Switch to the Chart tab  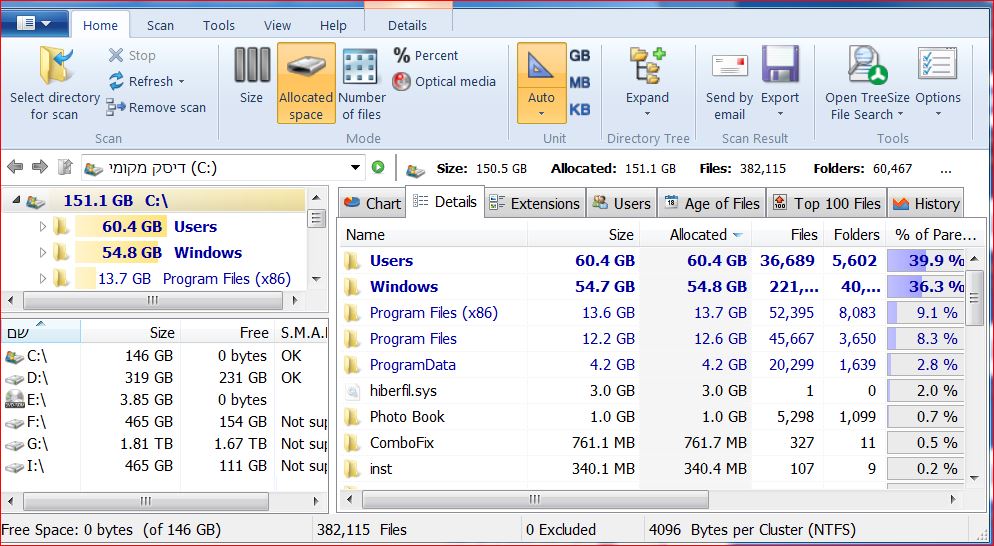pos(373,204)
